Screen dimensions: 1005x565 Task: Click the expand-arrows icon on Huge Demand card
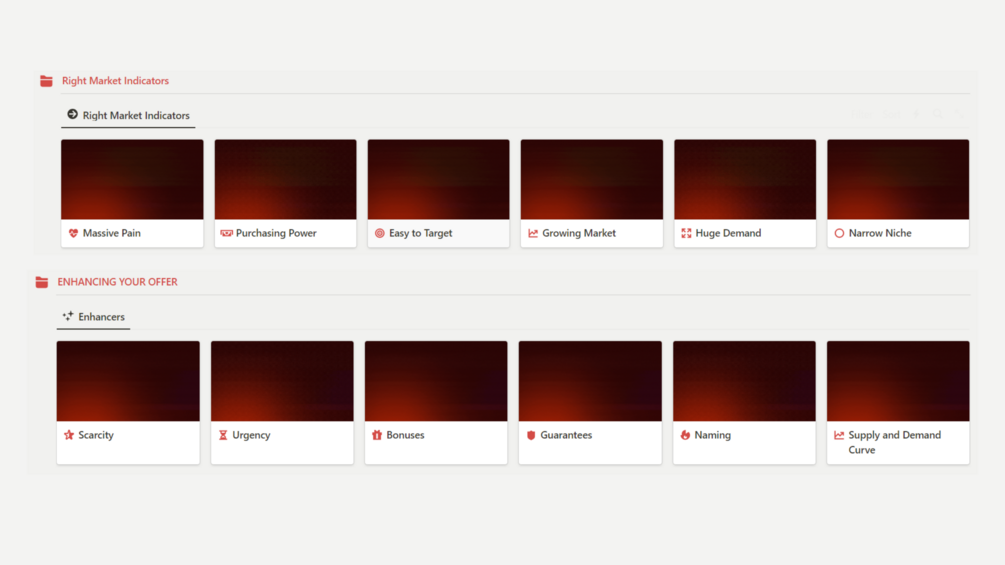coord(686,233)
